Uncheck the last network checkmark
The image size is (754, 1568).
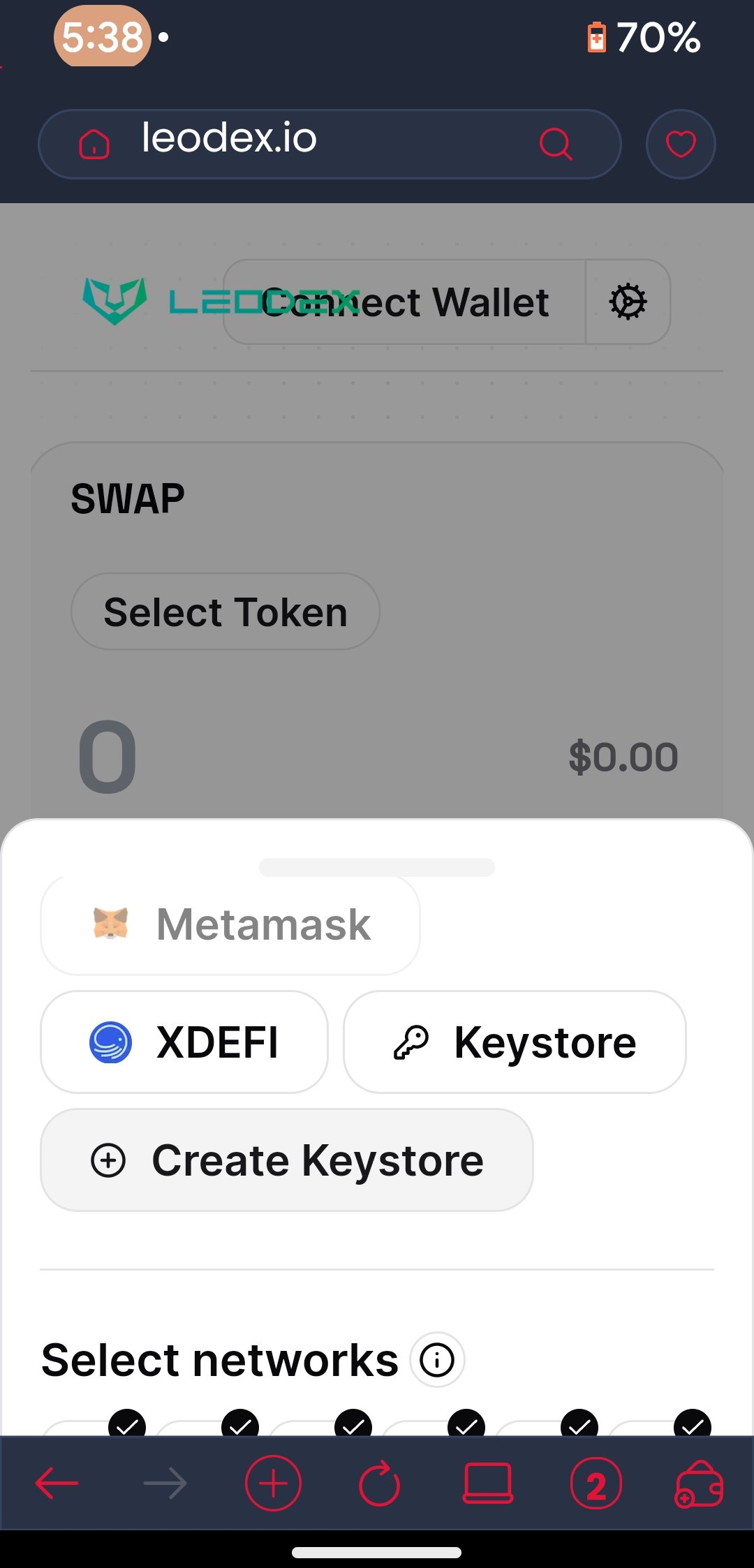point(693,1424)
